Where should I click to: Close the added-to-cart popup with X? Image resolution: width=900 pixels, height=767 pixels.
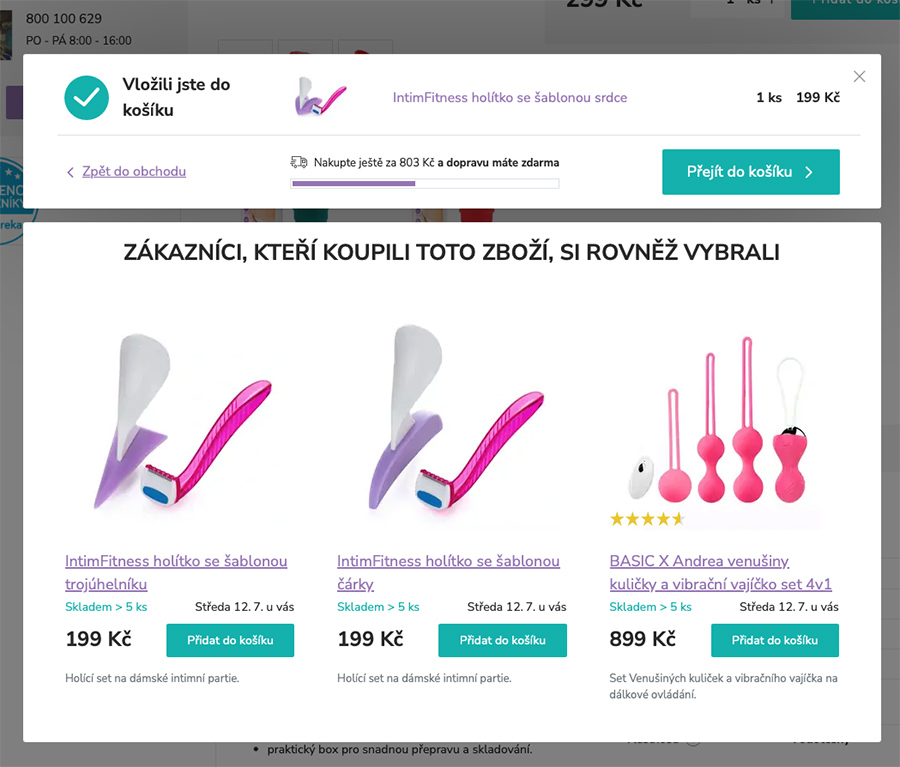click(x=859, y=76)
